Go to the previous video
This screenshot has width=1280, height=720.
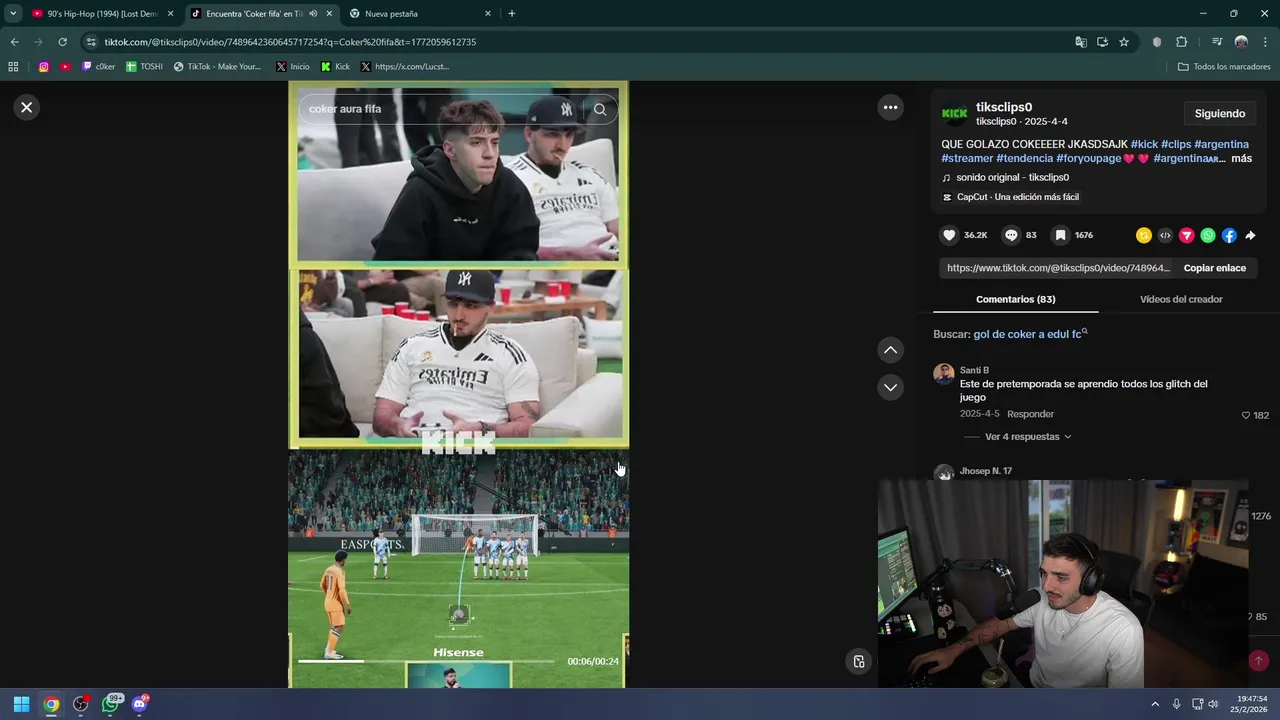pos(890,350)
